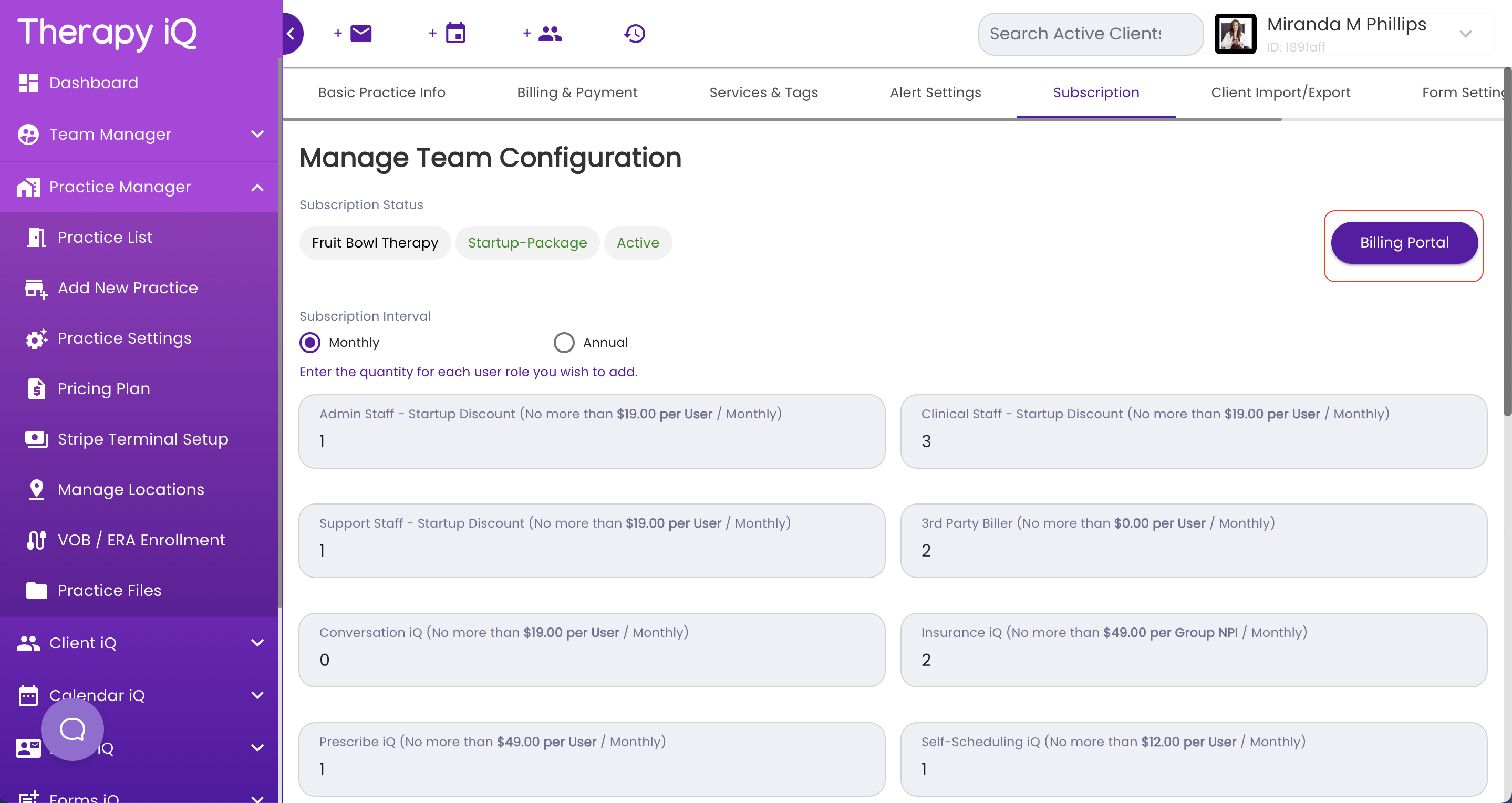The height and width of the screenshot is (803, 1512).
Task: Open Add New Practice
Action: click(127, 287)
